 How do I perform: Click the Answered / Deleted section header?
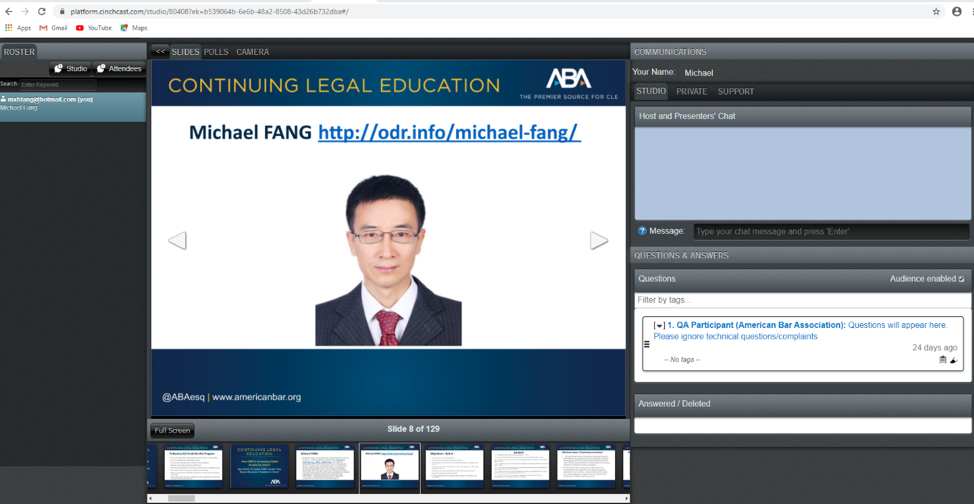(803, 403)
